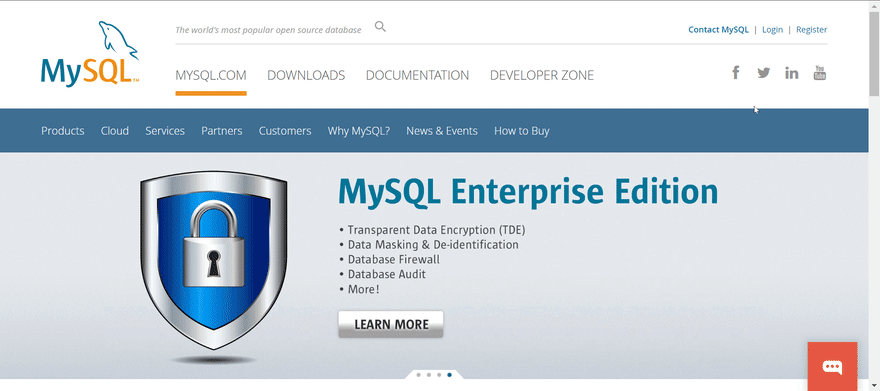
Task: Open News & Events menu item
Action: coord(442,131)
